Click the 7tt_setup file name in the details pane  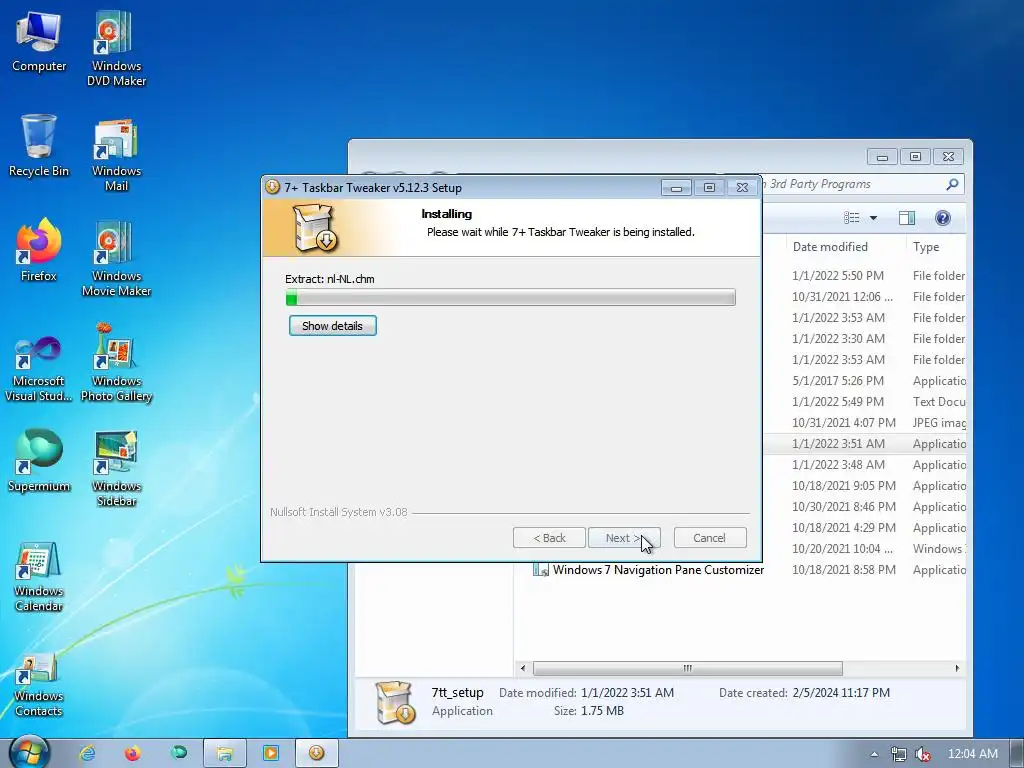[457, 693]
